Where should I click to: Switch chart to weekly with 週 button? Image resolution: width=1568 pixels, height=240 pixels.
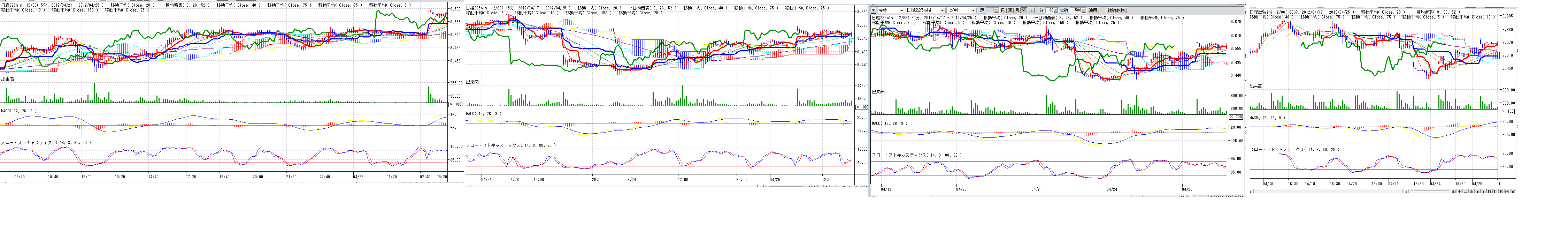click(x=1010, y=10)
